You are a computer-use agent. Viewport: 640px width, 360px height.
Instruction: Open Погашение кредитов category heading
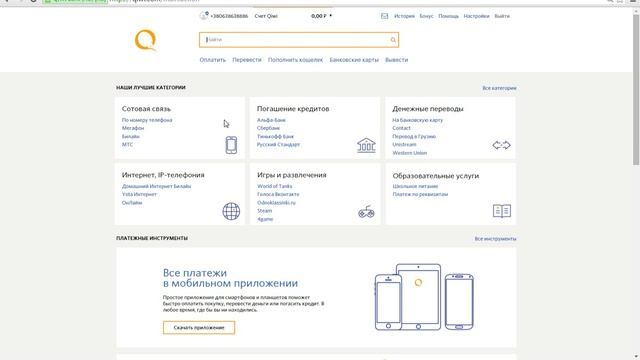tap(293, 109)
